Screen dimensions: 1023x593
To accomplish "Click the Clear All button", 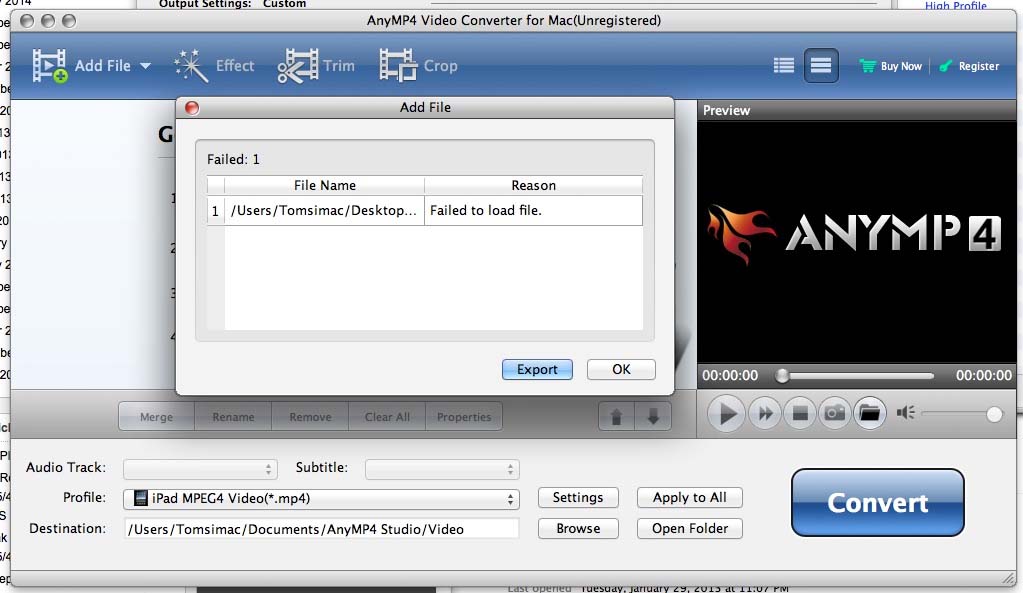I will coord(387,417).
